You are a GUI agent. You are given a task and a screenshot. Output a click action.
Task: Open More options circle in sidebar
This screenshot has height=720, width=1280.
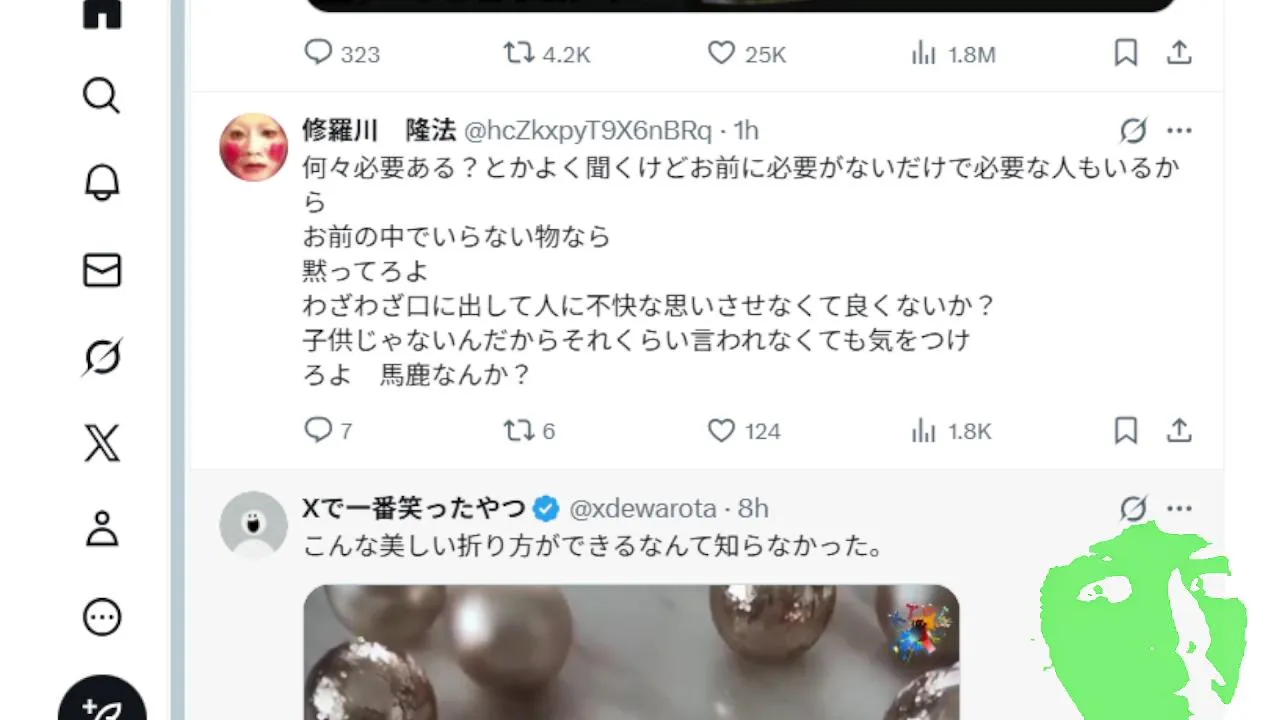[101, 617]
